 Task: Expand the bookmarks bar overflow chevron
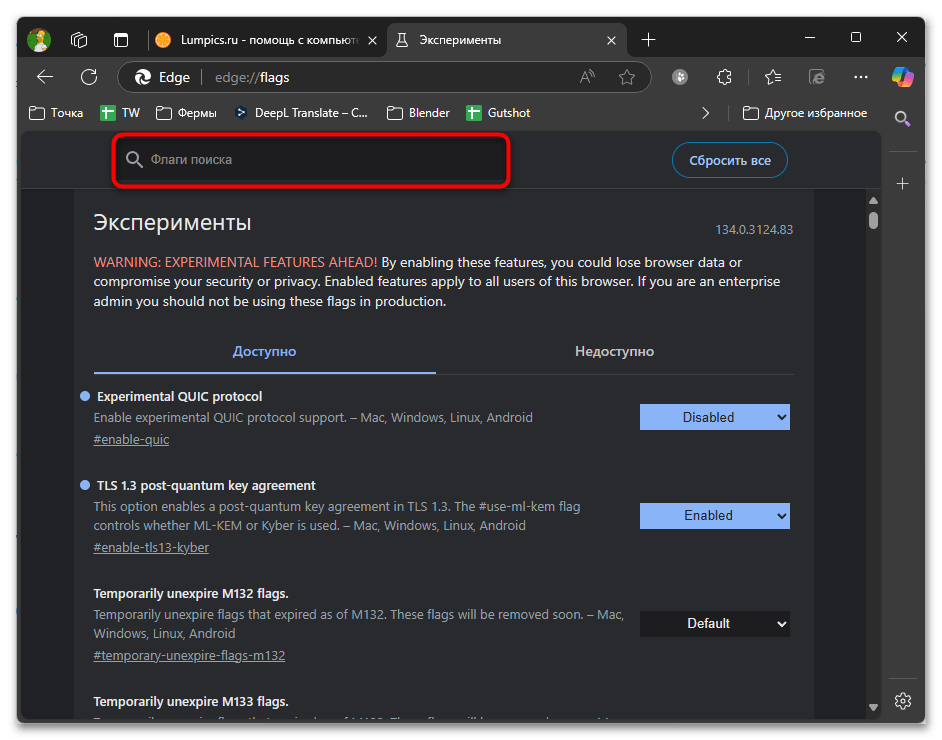click(706, 113)
